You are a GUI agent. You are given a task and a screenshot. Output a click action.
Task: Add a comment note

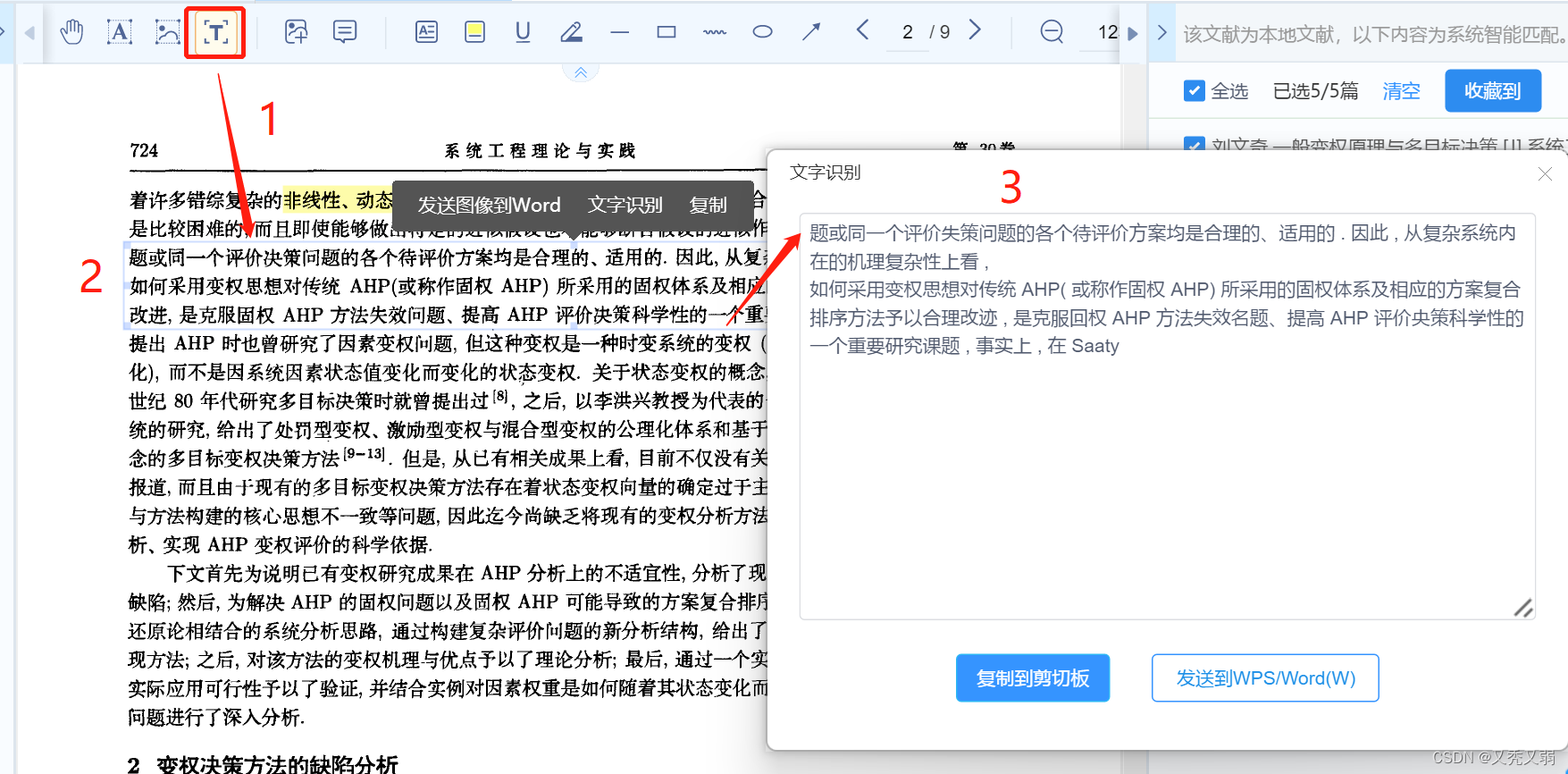click(344, 32)
